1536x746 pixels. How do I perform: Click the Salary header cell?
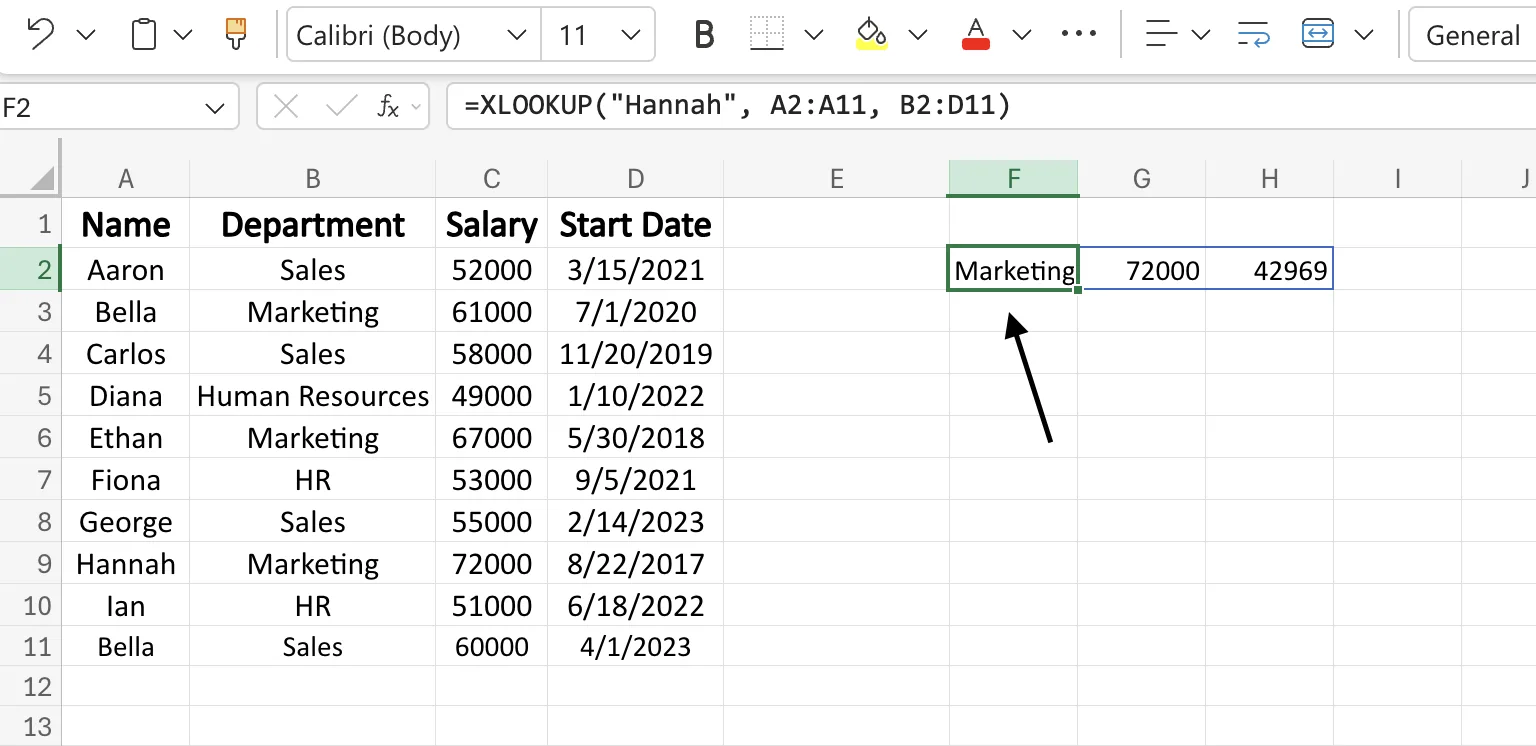point(491,224)
